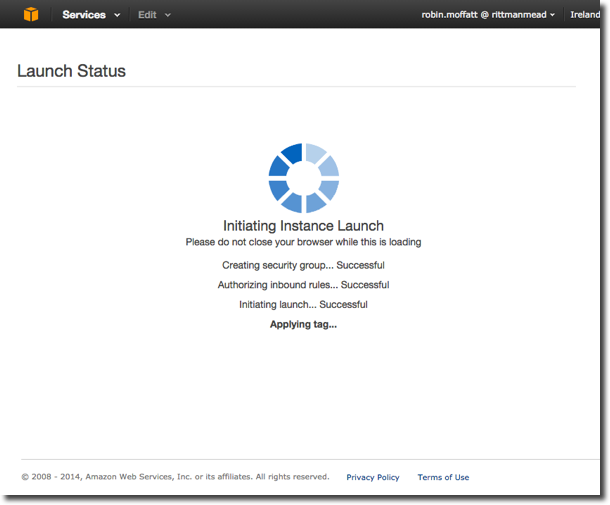Open the Terms of Use link

[x=443, y=477]
